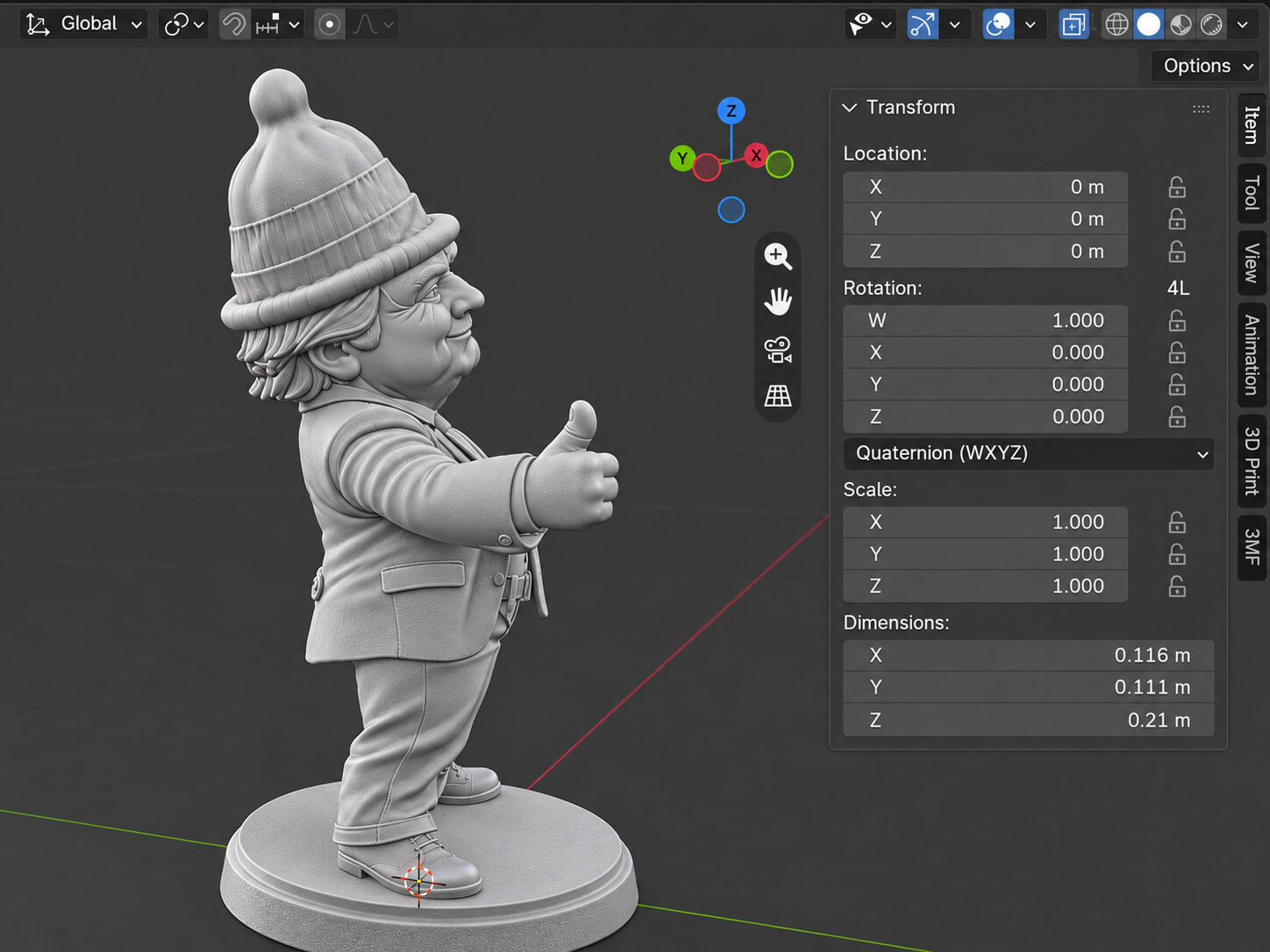Open the Global transform orientation dropdown

84,25
